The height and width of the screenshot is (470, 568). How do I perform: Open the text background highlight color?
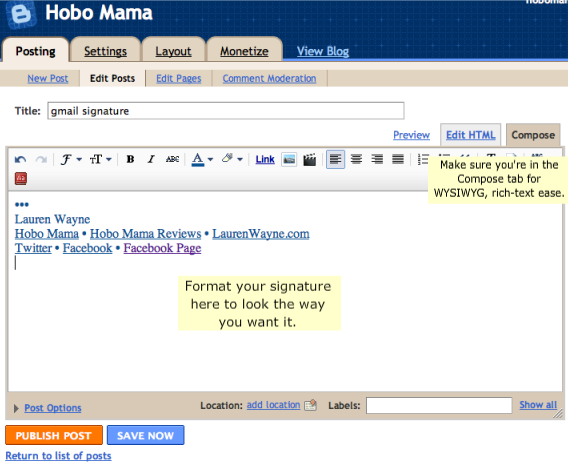pyautogui.click(x=232, y=159)
